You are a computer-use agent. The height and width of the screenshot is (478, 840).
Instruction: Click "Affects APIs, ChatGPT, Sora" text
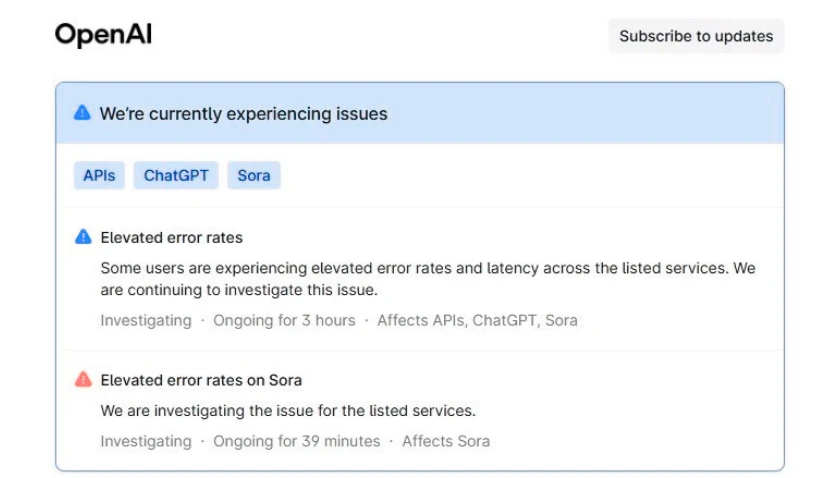(477, 320)
